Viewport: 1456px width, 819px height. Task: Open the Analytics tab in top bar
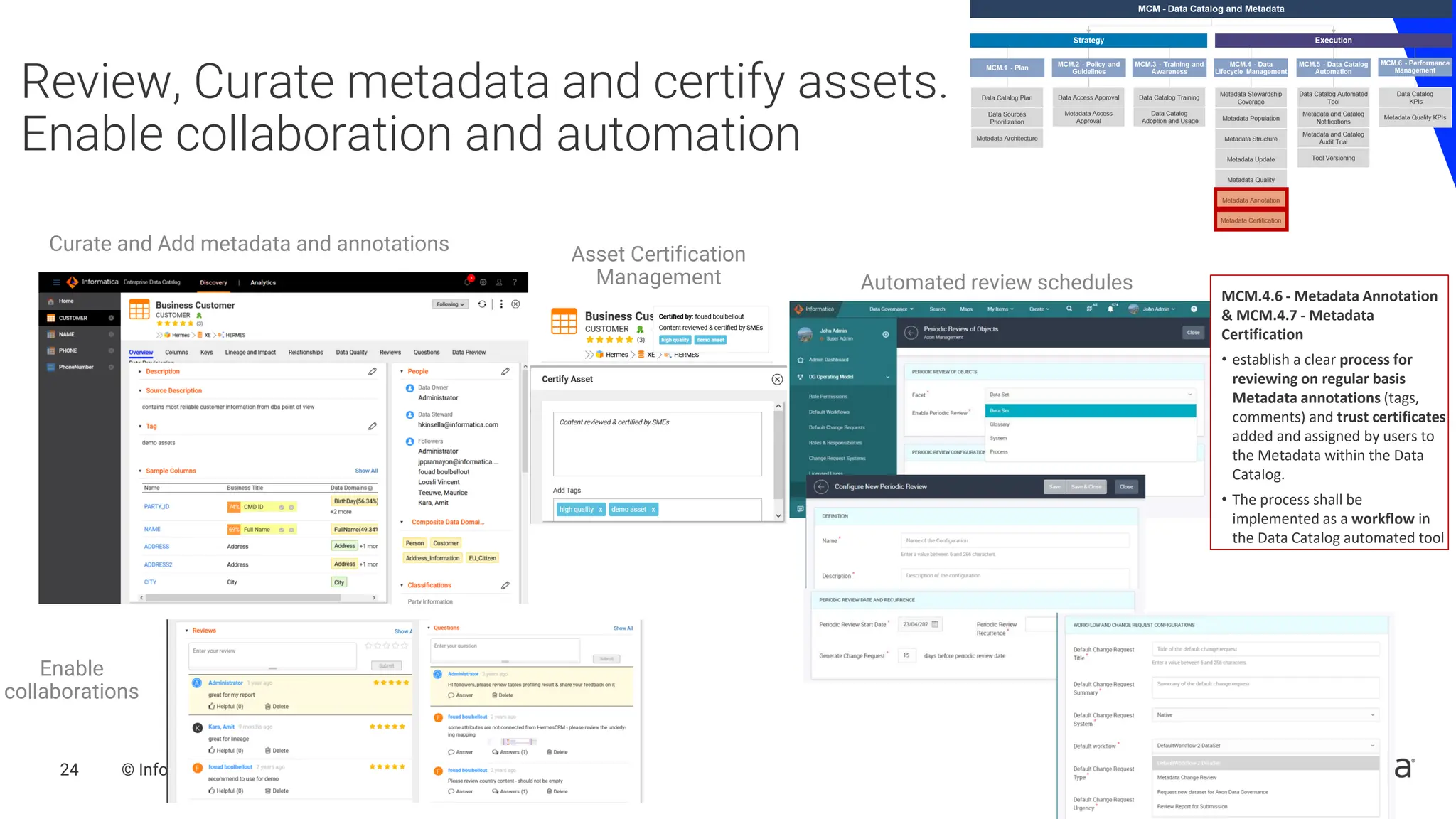pyautogui.click(x=263, y=283)
